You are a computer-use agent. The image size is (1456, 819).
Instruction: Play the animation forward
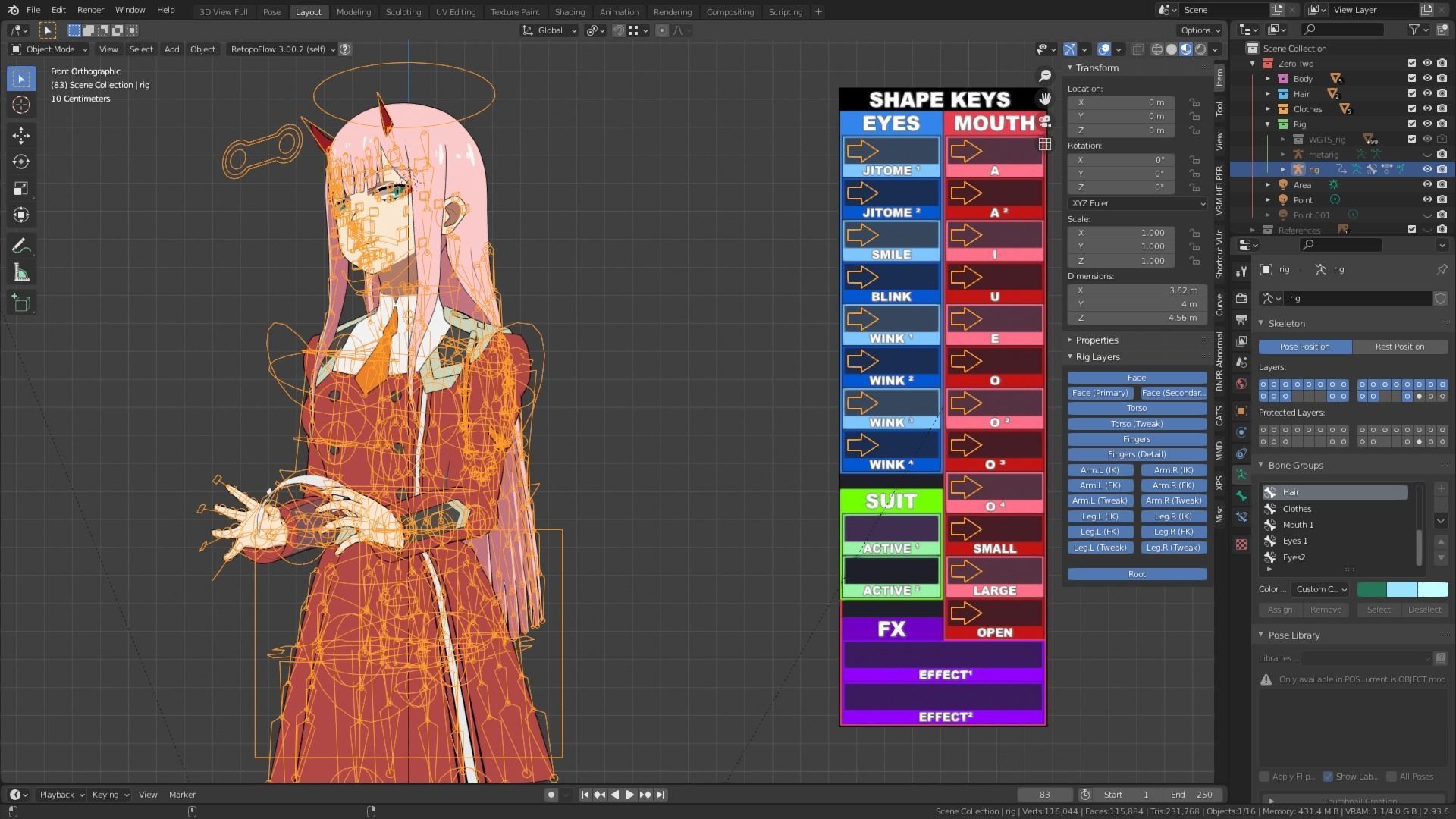[x=629, y=795]
